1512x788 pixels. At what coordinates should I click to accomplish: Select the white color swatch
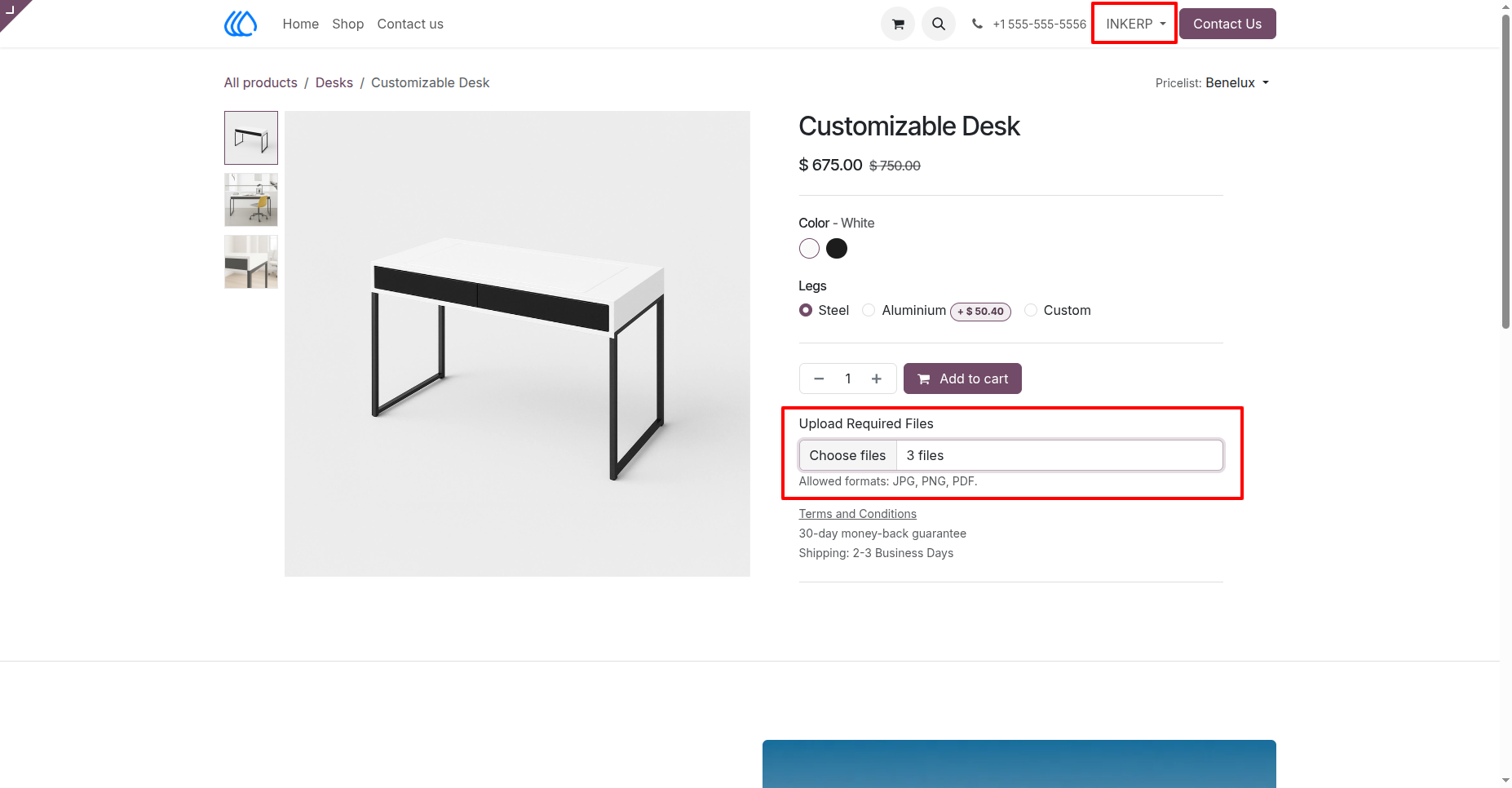click(809, 249)
